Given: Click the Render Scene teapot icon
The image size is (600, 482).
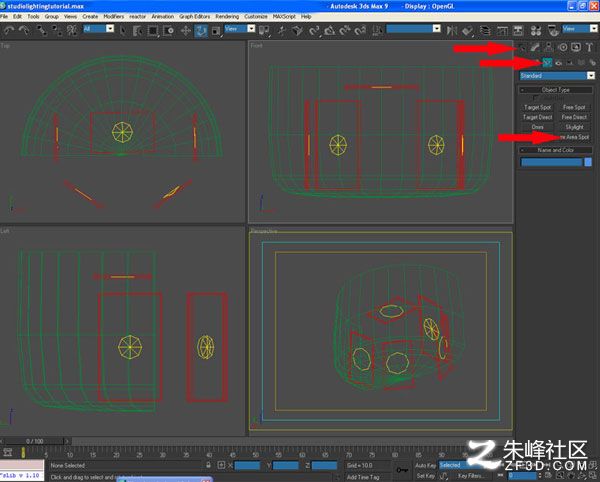Looking at the screenshot, I should 553,30.
